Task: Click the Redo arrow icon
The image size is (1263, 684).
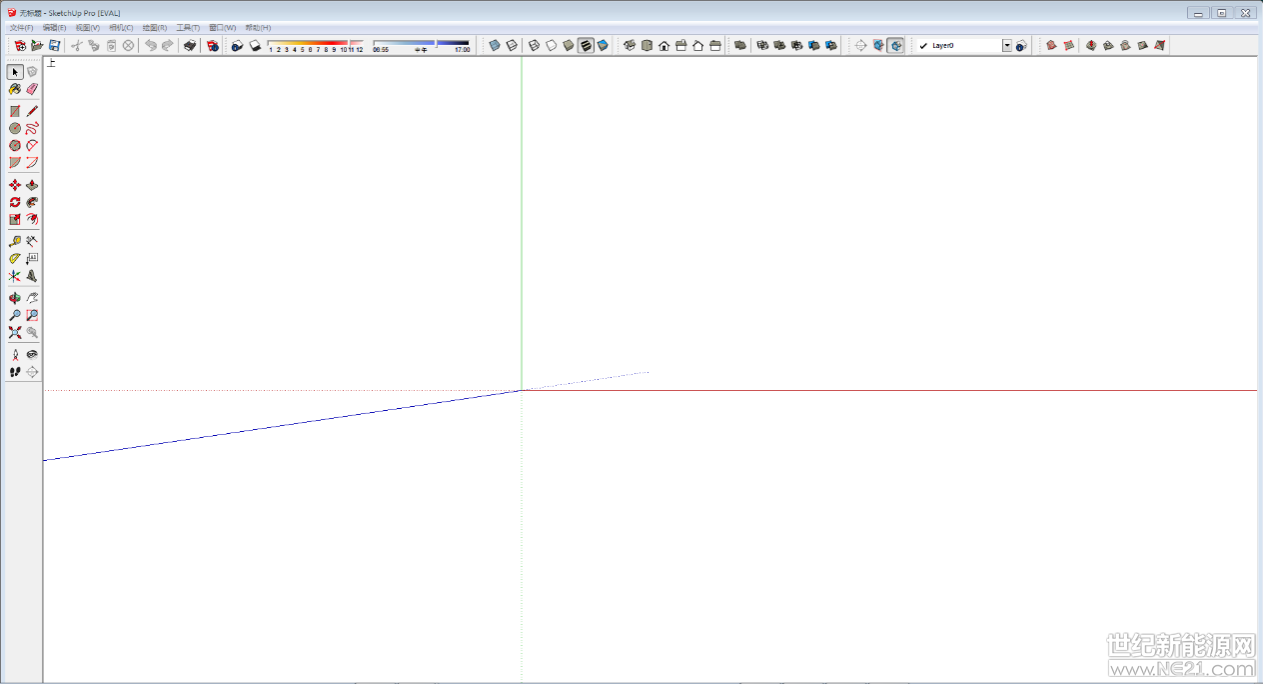Action: click(168, 45)
